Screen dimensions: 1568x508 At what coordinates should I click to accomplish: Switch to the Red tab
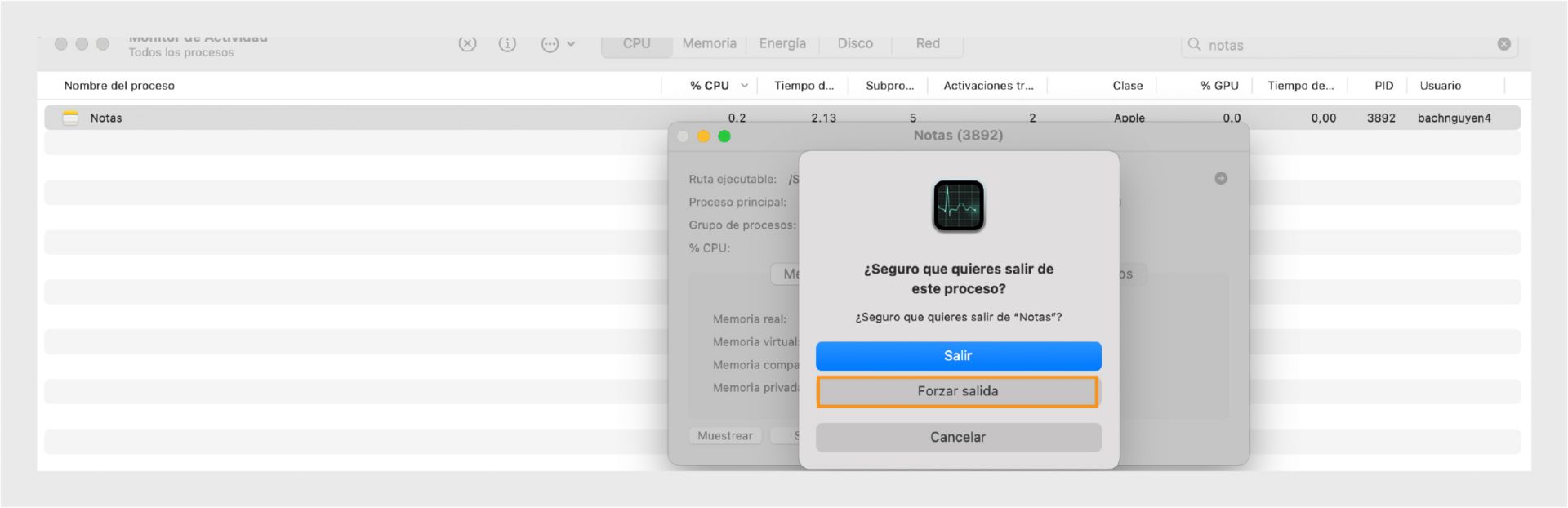point(928,44)
